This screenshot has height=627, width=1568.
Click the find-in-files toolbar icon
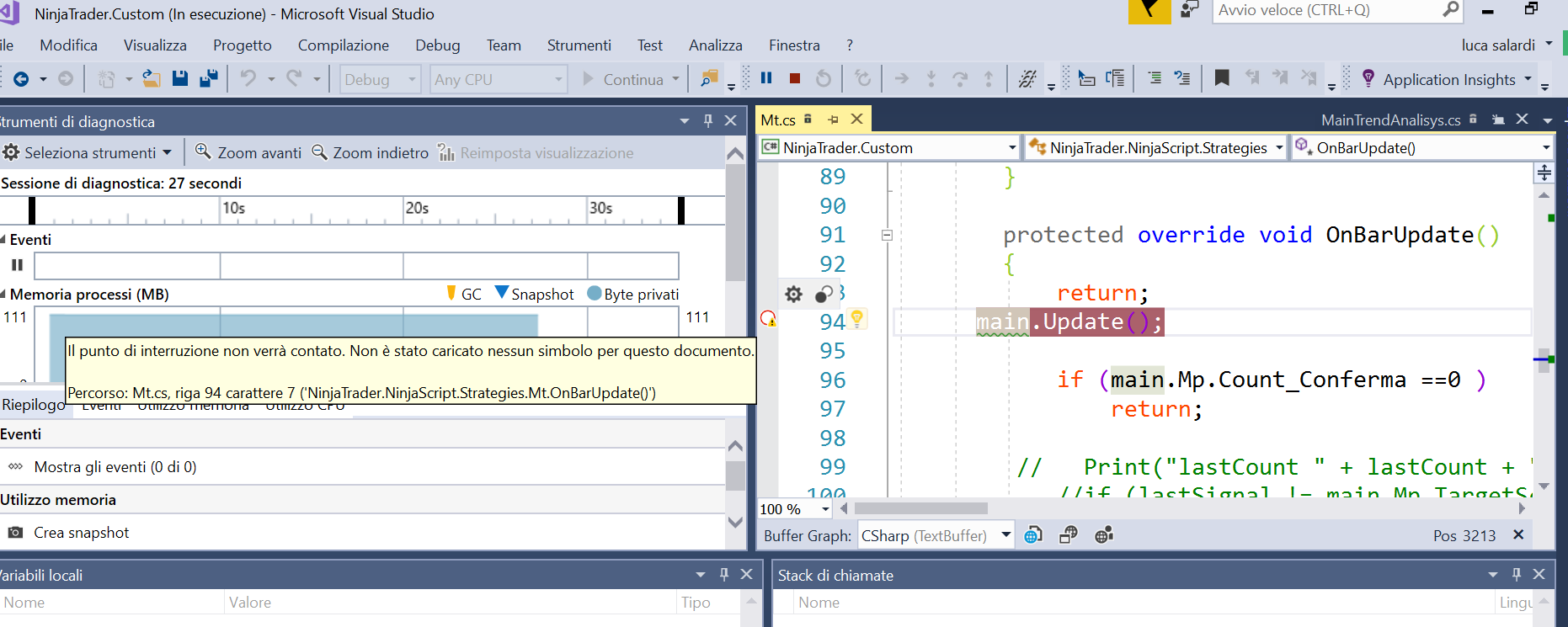click(710, 78)
